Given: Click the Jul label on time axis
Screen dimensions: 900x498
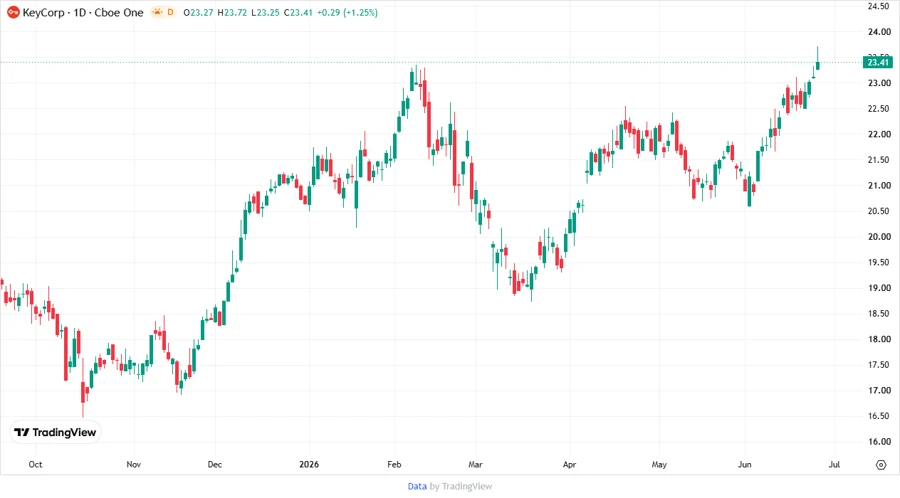Looking at the screenshot, I should [834, 464].
